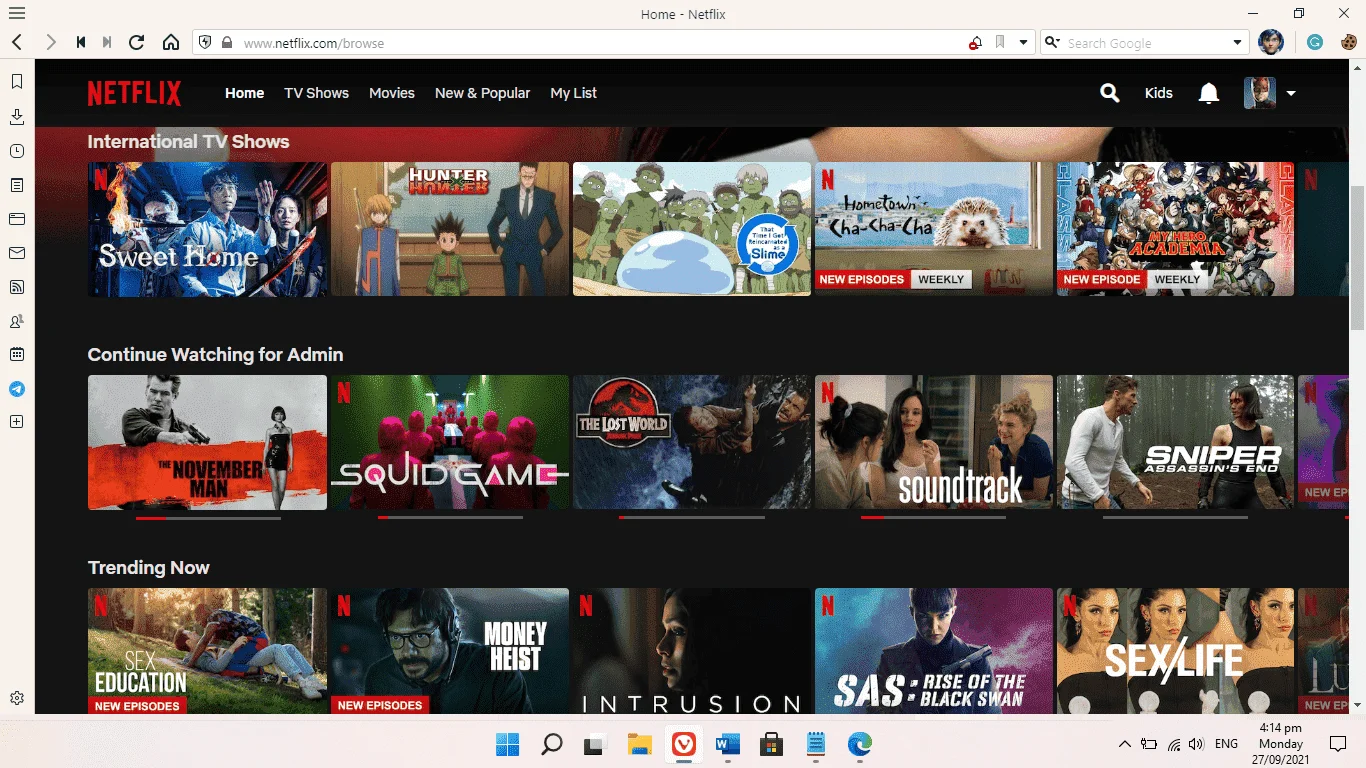The height and width of the screenshot is (768, 1366).
Task: Click in the Search Google field
Action: [1146, 43]
